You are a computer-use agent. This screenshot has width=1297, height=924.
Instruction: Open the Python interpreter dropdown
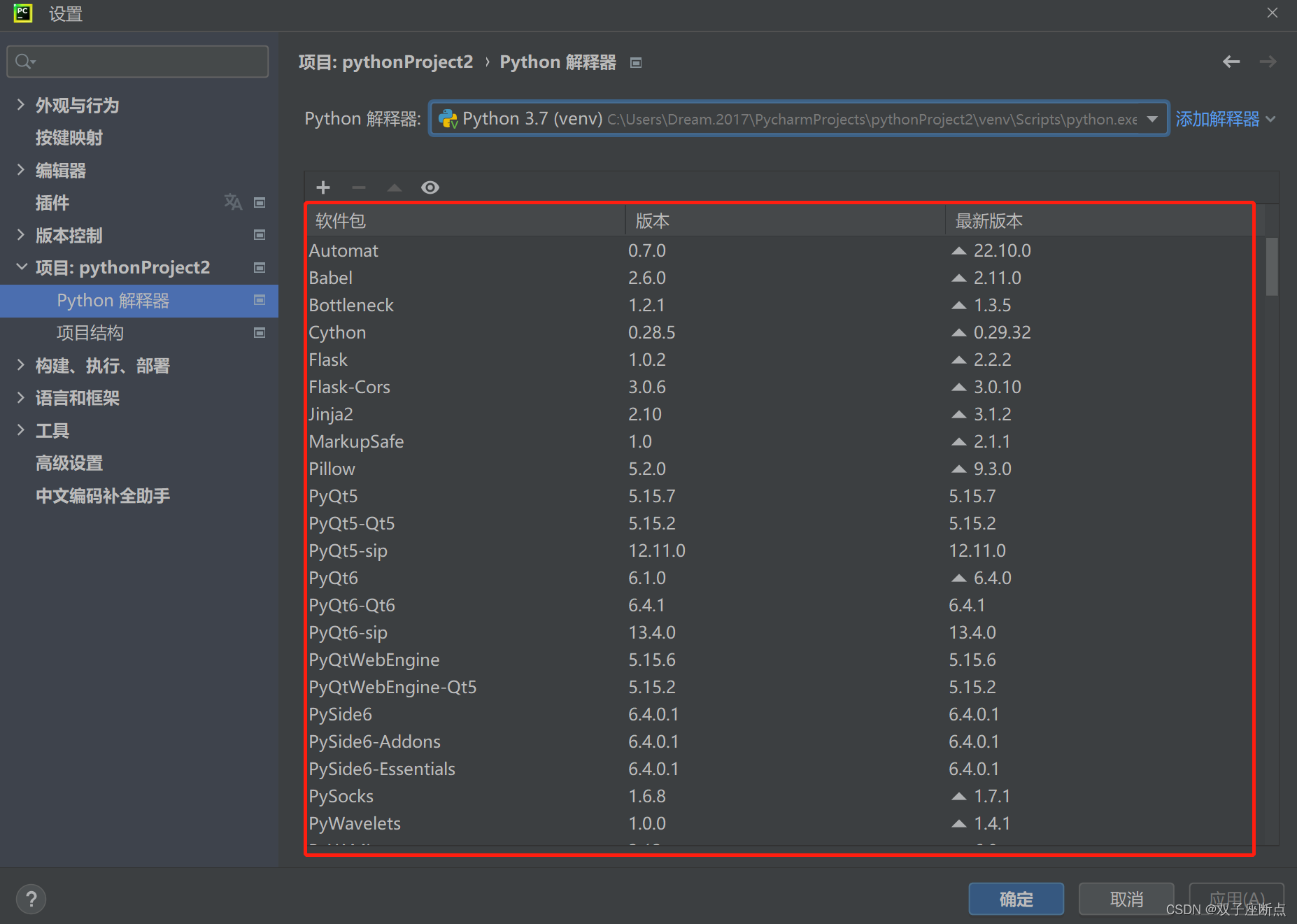tap(799, 119)
